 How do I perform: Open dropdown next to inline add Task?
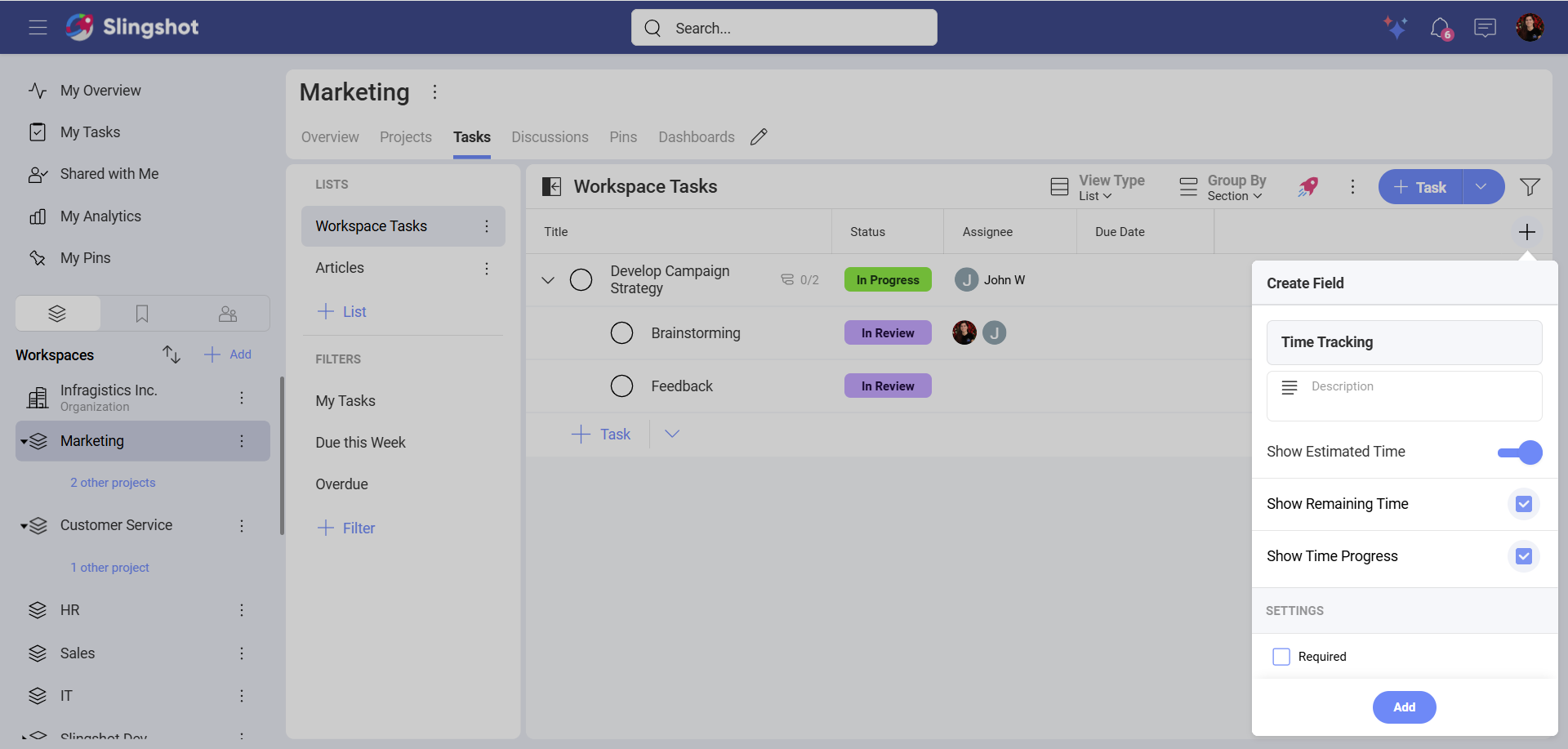(x=672, y=434)
